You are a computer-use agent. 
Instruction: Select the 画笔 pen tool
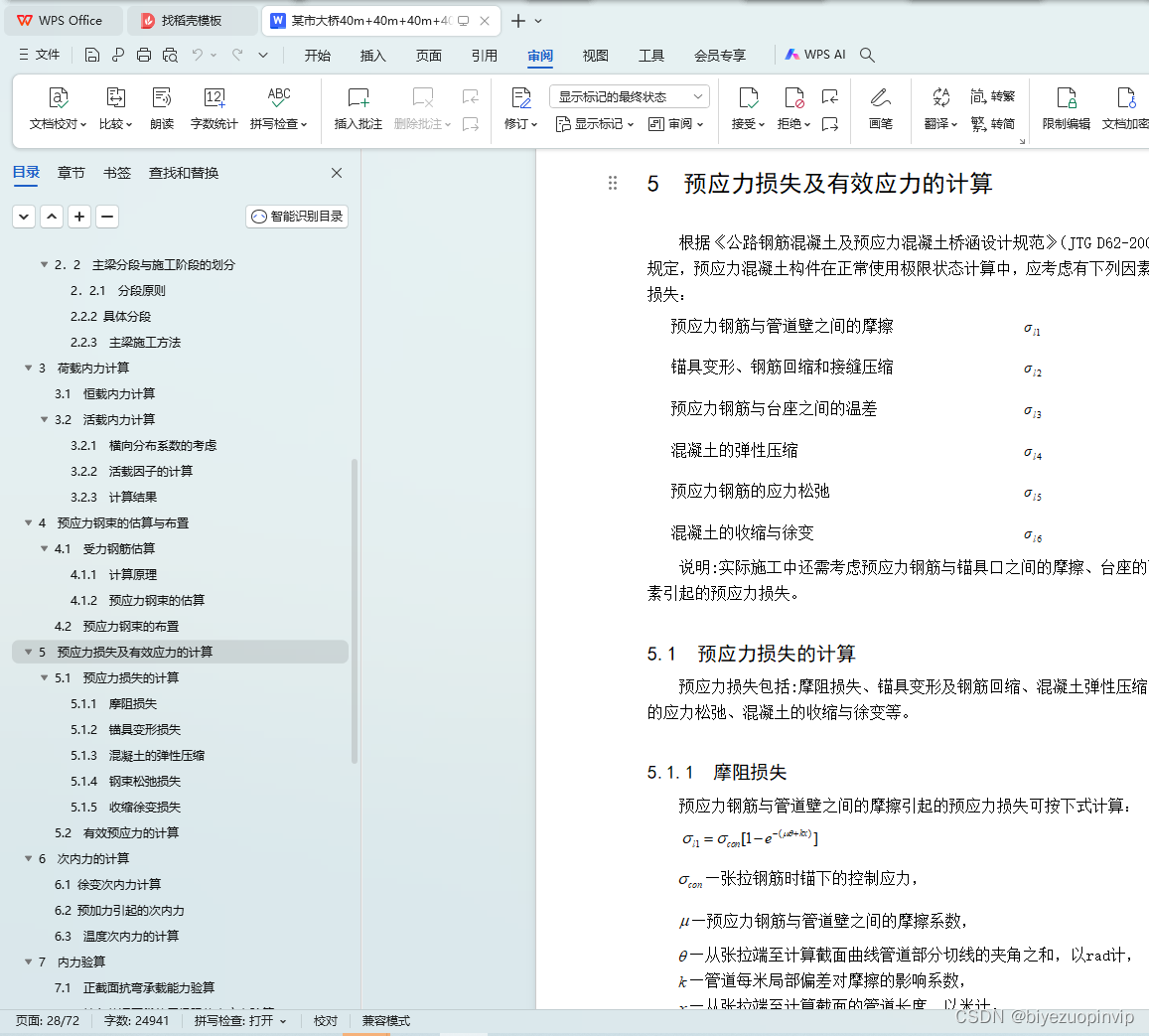pos(880,108)
